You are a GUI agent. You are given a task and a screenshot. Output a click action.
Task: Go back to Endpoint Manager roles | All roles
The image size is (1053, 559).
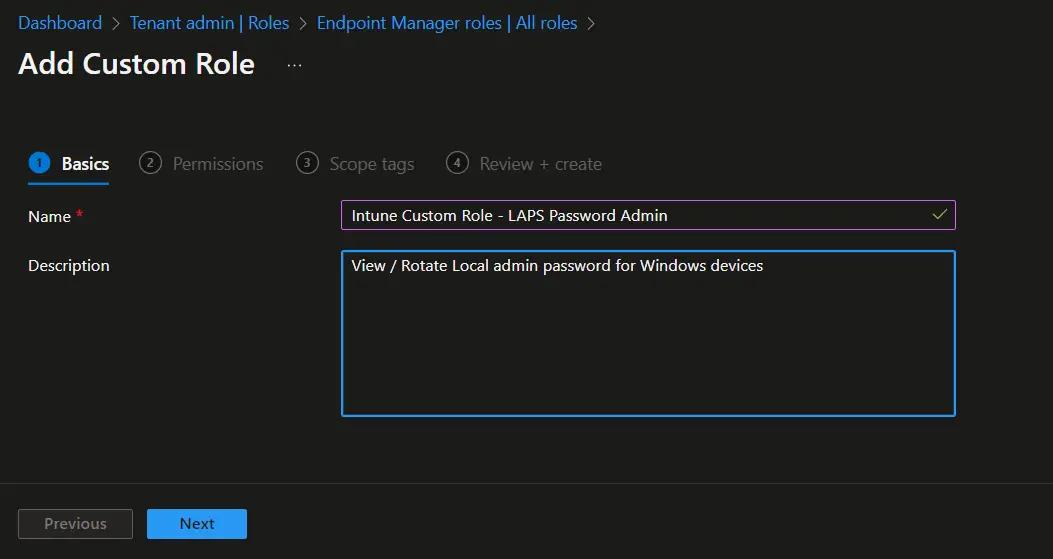447,23
